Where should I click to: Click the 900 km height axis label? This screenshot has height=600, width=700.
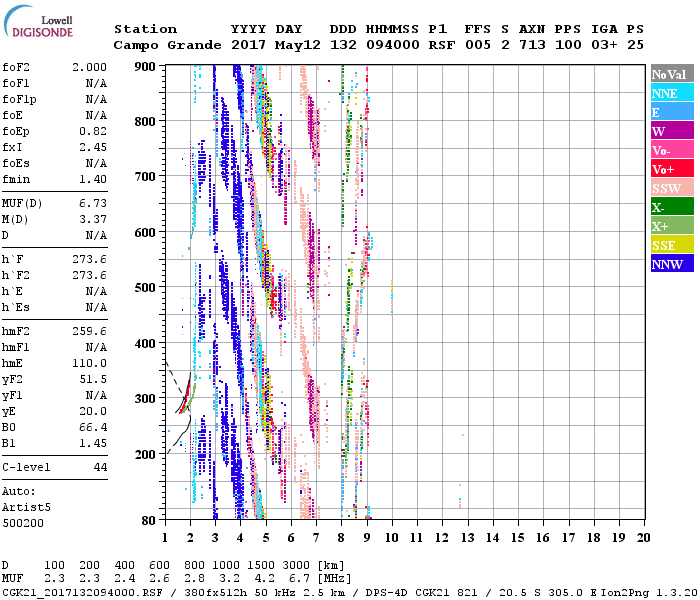pyautogui.click(x=145, y=67)
